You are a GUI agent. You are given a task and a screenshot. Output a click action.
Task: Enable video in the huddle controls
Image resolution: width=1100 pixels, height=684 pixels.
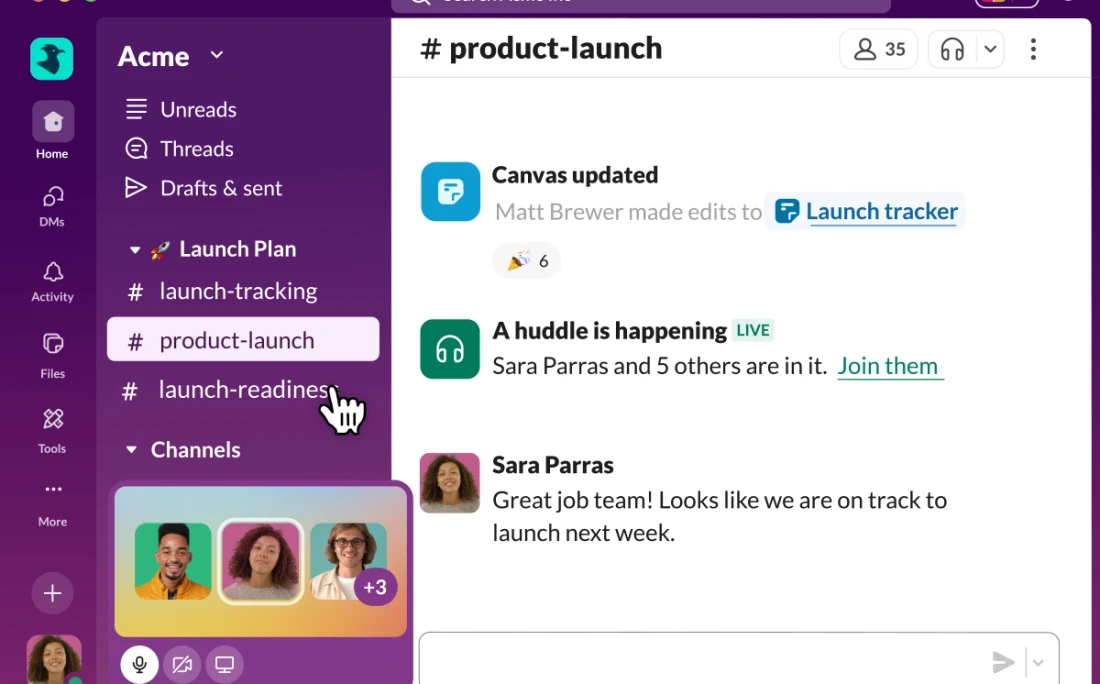[x=181, y=663]
